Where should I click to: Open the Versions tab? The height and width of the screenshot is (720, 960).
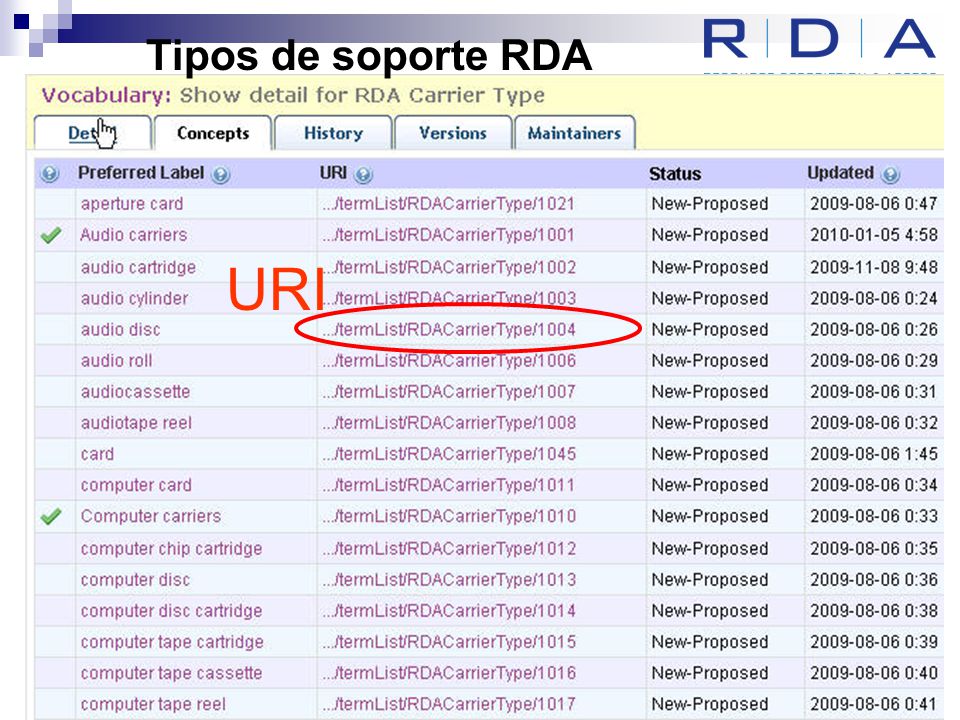453,133
